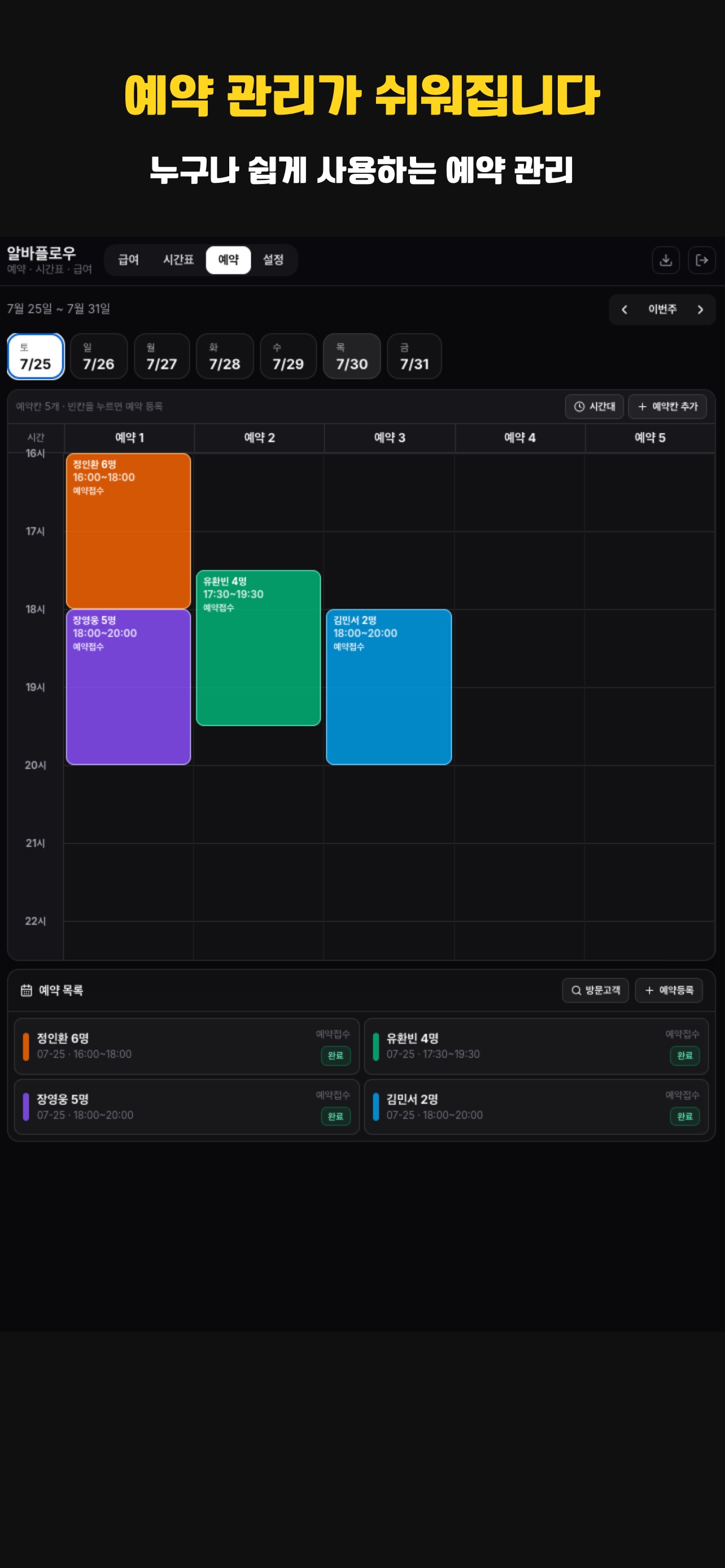This screenshot has width=725, height=1568.
Task: Click the 예약 1 column header
Action: [x=130, y=437]
